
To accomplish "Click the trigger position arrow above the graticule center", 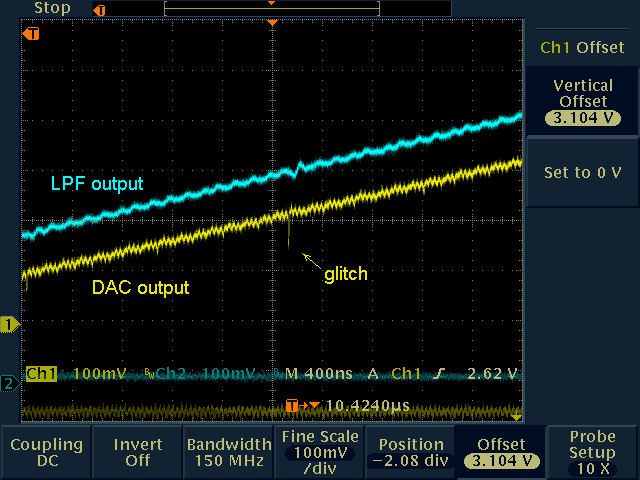I will [x=271, y=22].
